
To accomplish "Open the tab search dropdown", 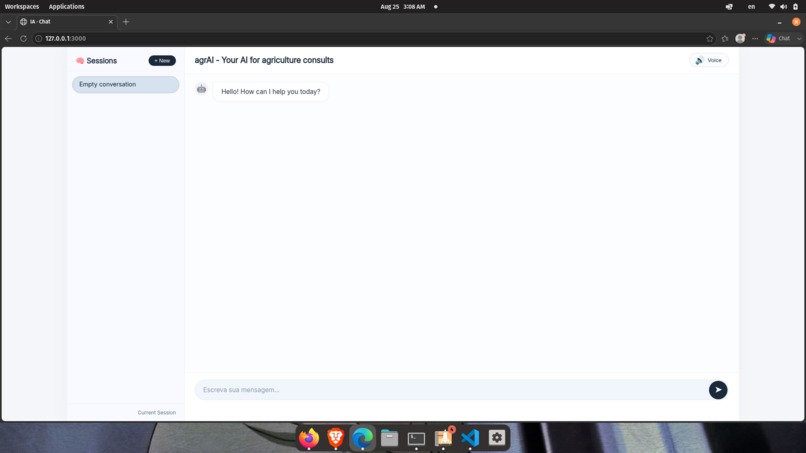I will pos(8,22).
